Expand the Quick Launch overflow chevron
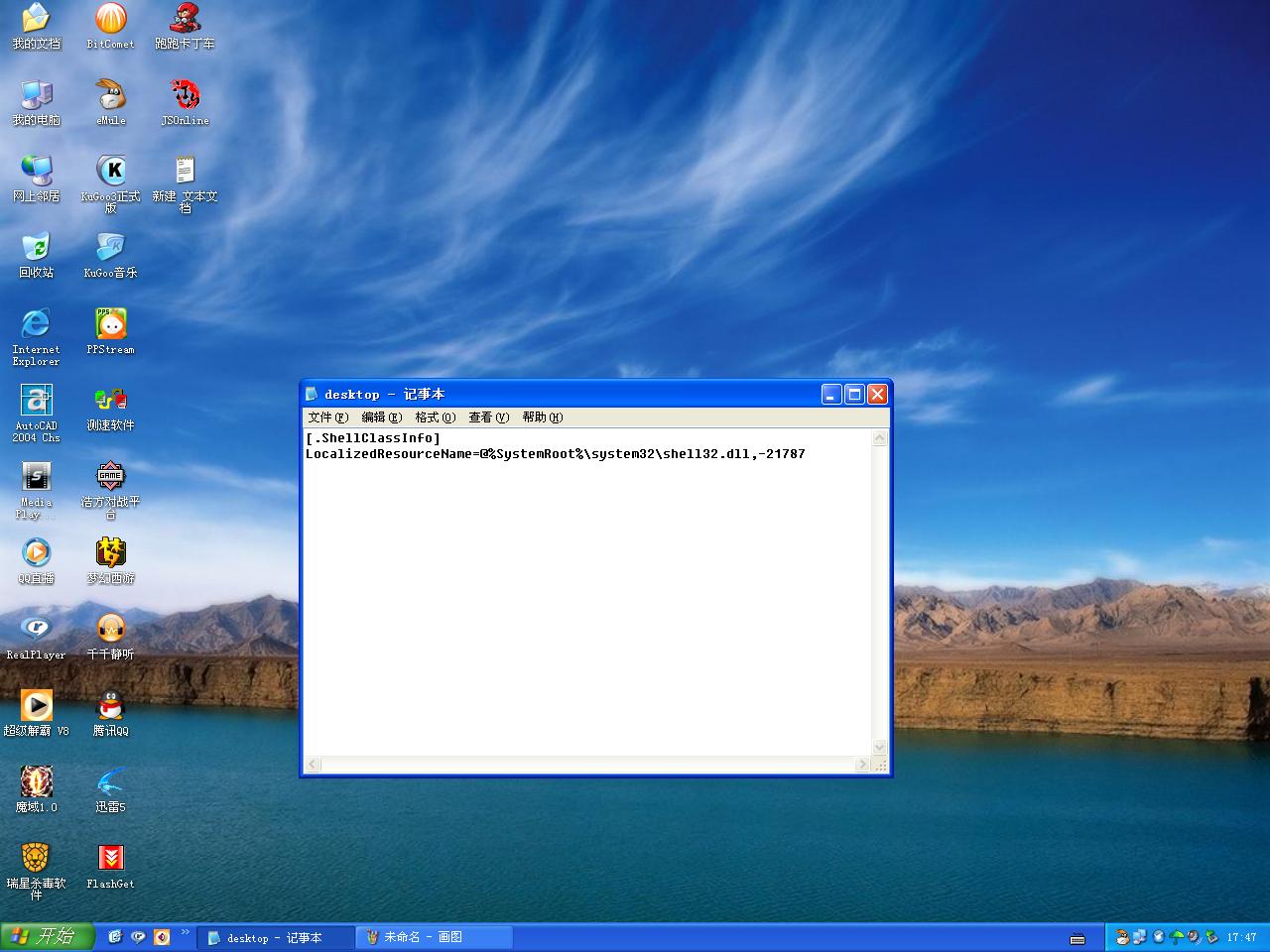This screenshot has height=952, width=1270. coord(185,932)
